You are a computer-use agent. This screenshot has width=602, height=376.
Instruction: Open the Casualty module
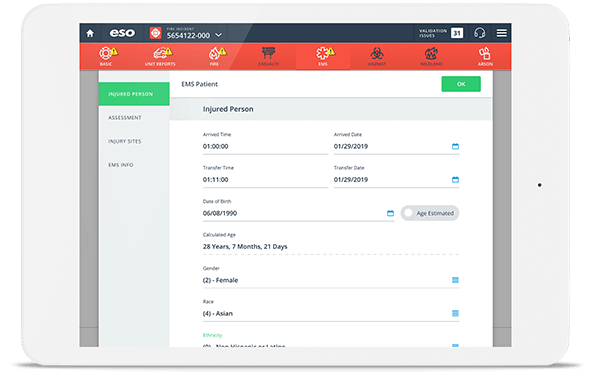coord(268,56)
